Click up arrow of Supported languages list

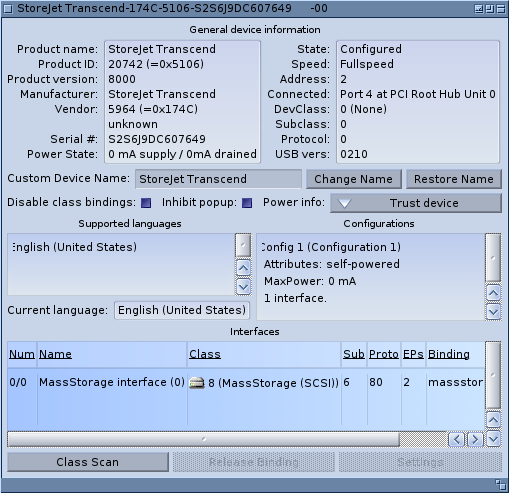click(x=243, y=268)
